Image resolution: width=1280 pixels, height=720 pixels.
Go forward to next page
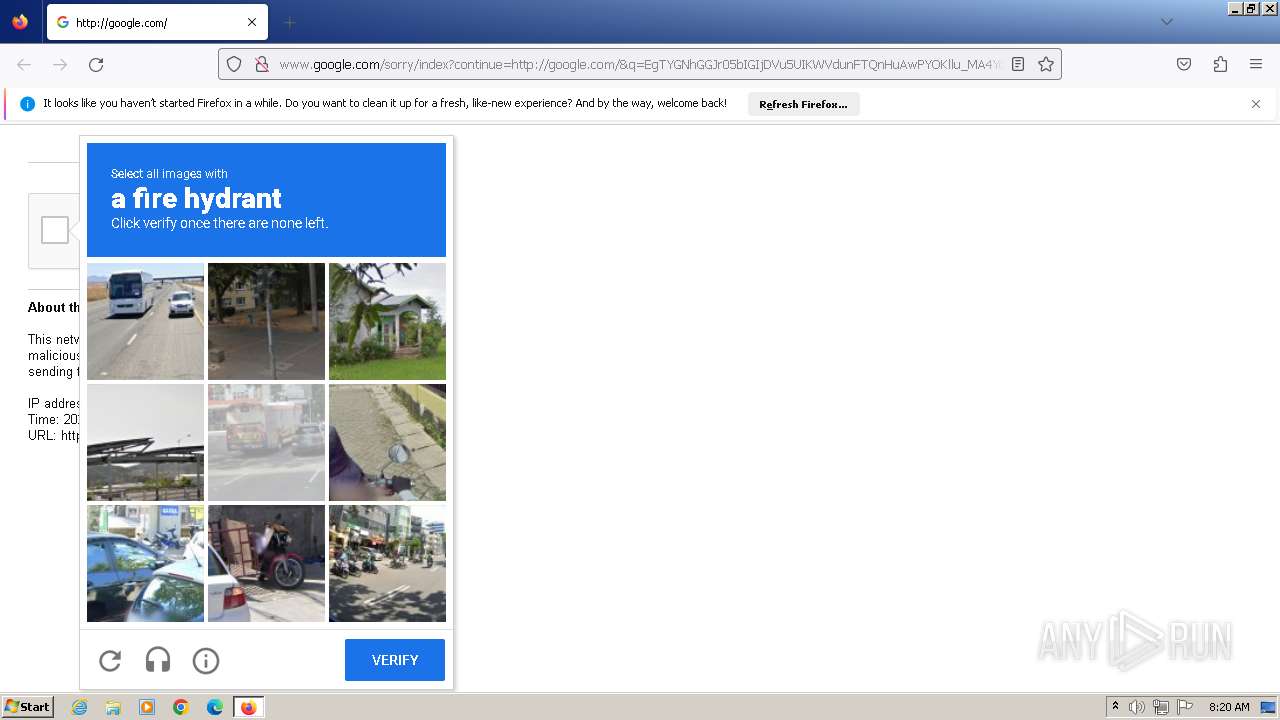point(60,64)
